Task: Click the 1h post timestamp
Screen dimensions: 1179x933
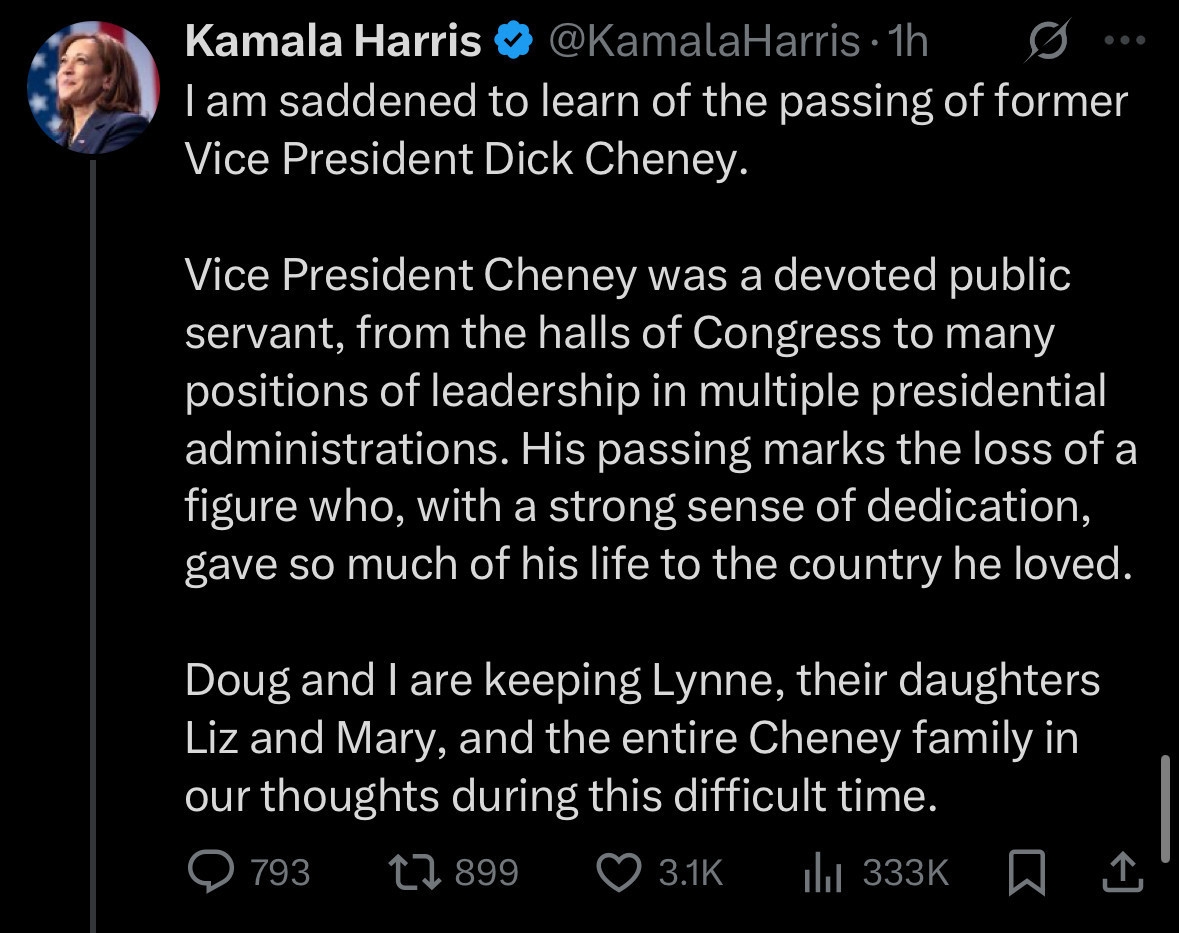Action: [x=910, y=42]
